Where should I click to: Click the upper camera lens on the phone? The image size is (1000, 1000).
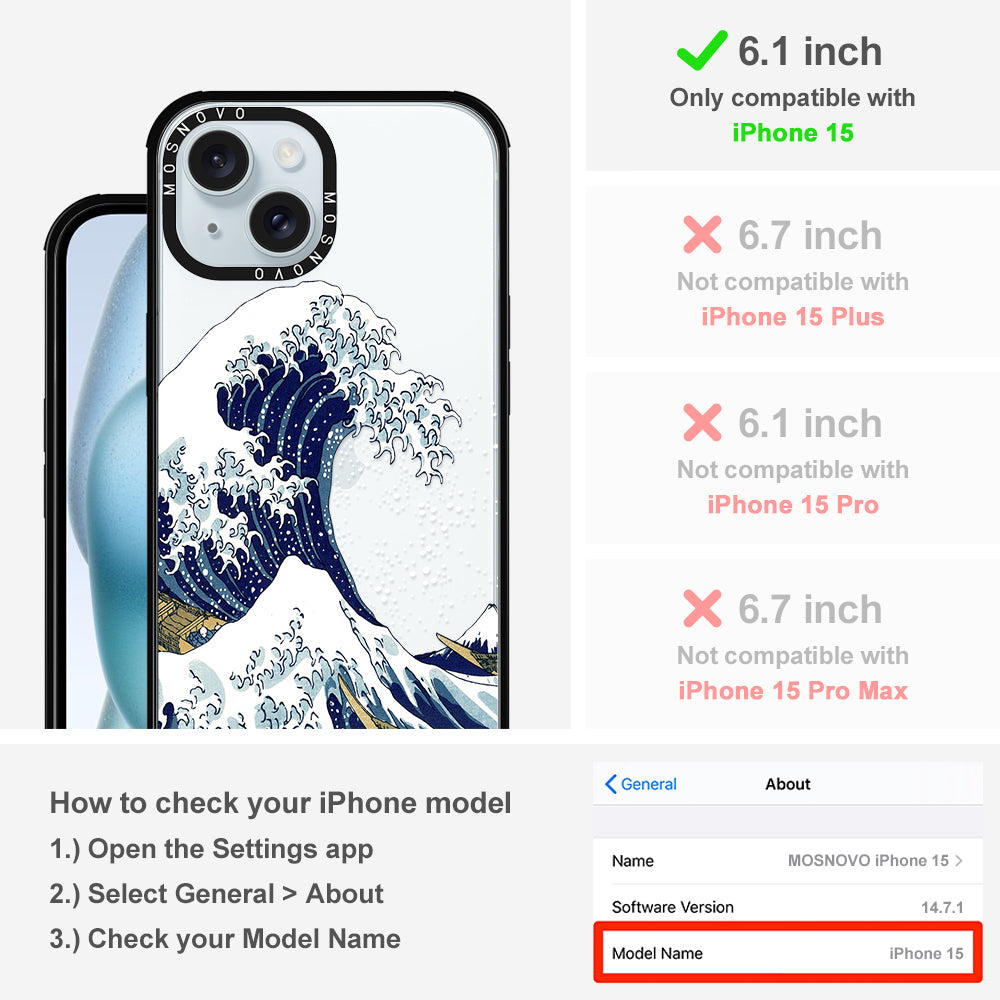pyautogui.click(x=218, y=160)
